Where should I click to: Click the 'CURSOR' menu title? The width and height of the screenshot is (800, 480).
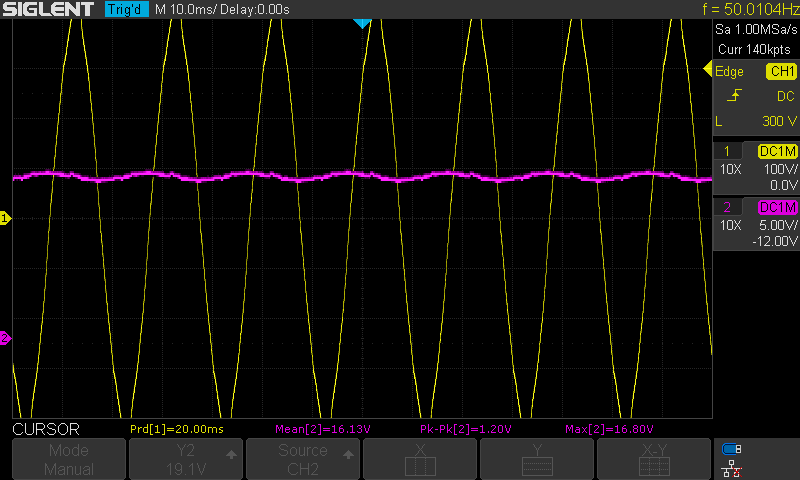click(46, 430)
